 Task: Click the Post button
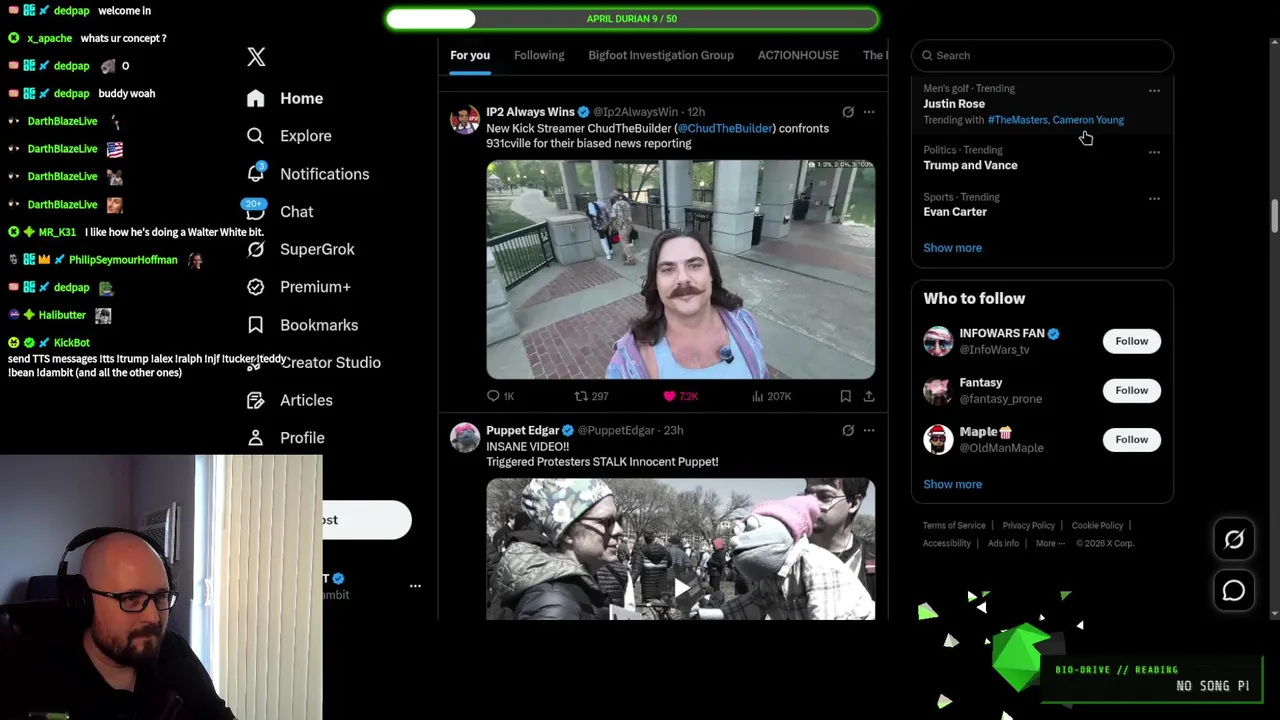366,520
